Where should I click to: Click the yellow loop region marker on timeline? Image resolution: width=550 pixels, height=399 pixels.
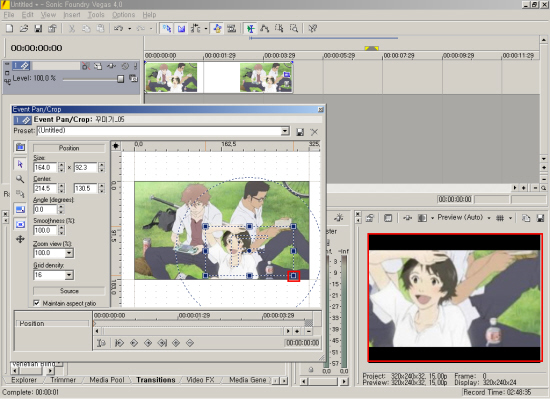[371, 48]
